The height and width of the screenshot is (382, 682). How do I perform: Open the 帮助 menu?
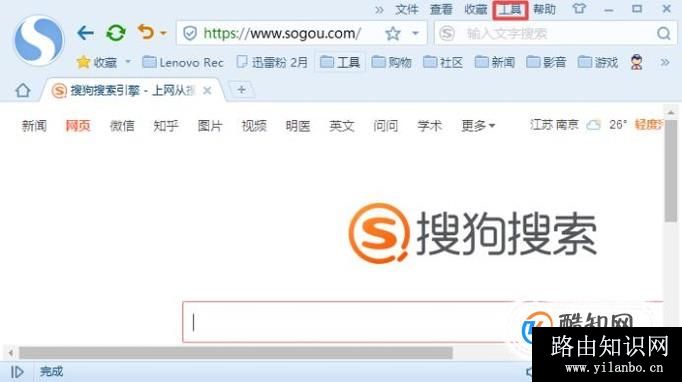point(544,10)
